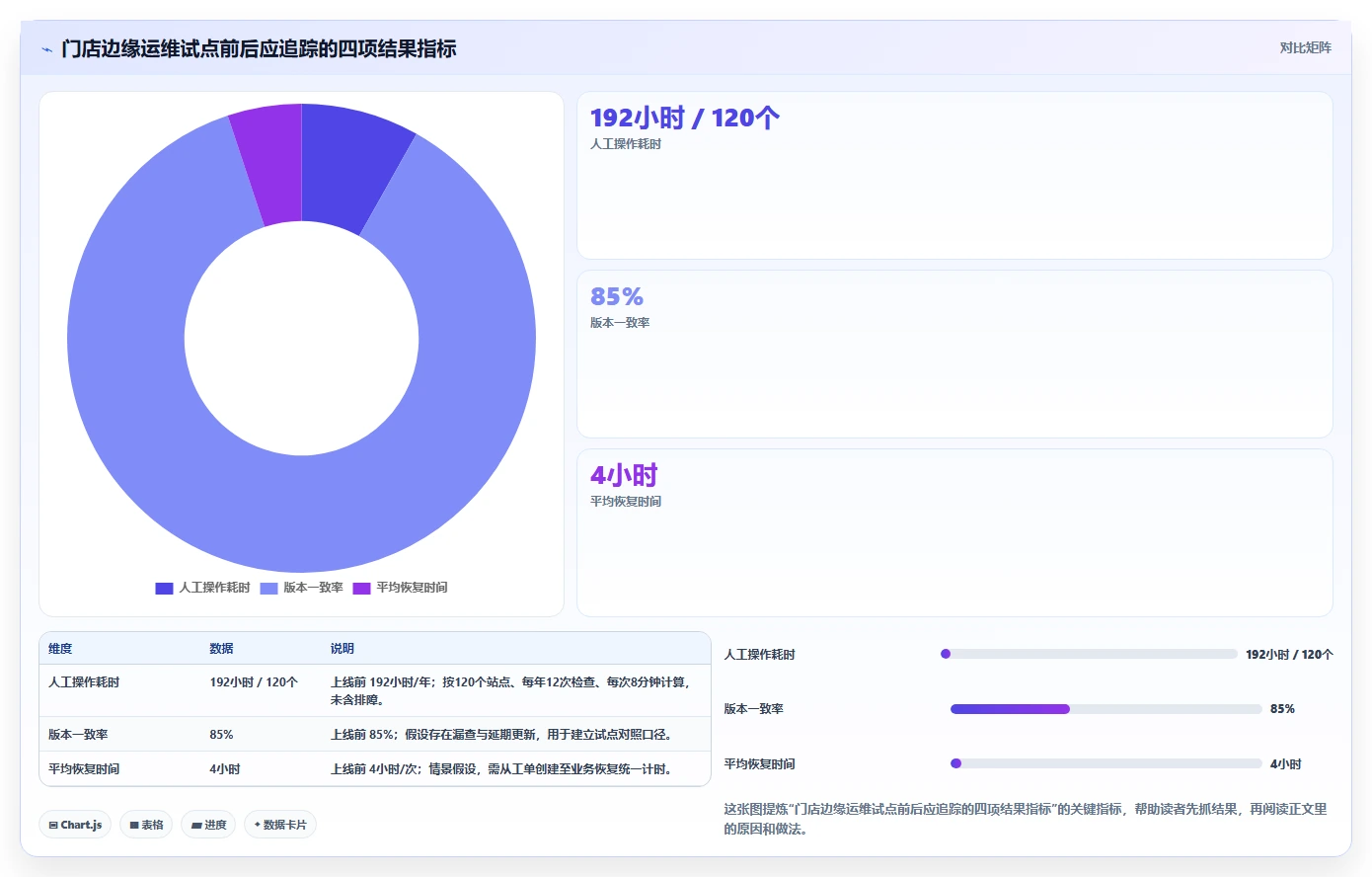Click the 版本一致率 progress row label
Viewport: 1372px width, 877px height.
[753, 709]
